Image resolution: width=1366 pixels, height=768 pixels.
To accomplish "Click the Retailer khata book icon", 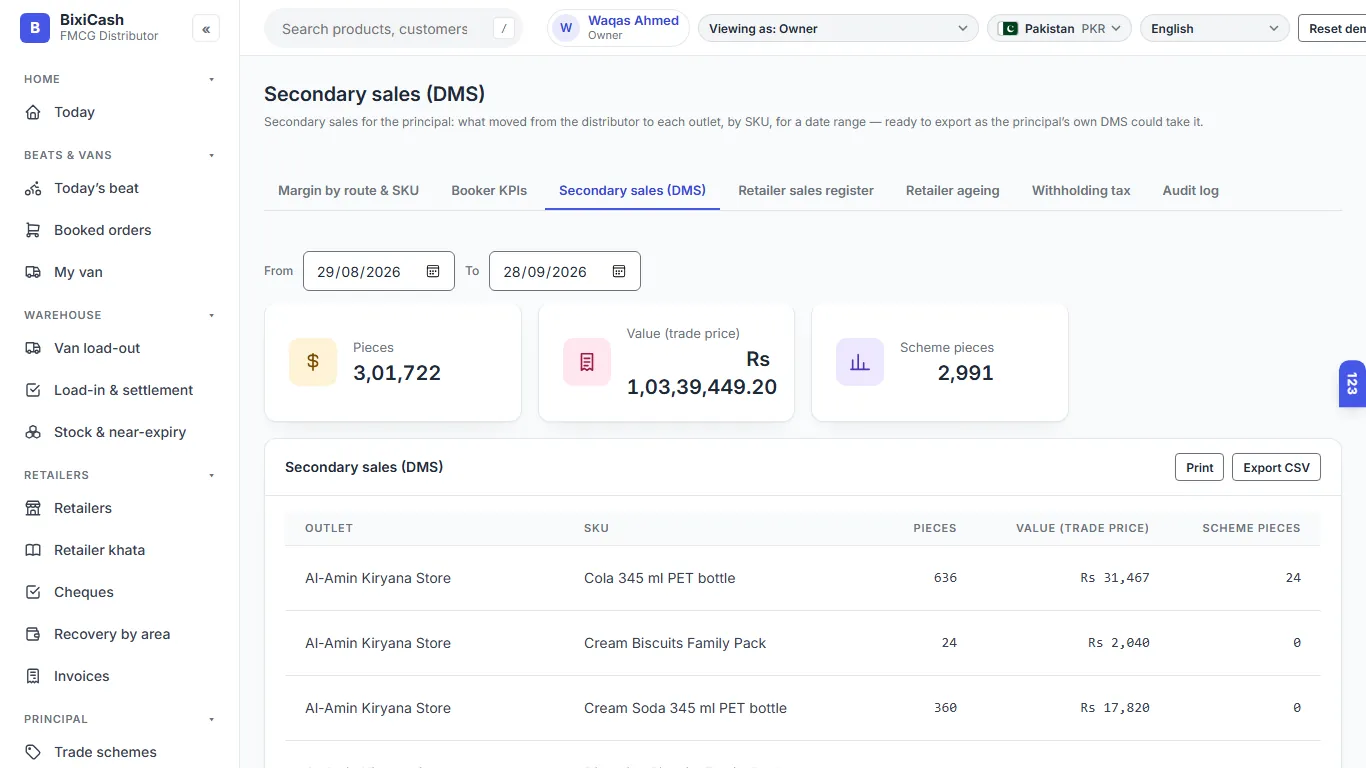I will pos(33,550).
